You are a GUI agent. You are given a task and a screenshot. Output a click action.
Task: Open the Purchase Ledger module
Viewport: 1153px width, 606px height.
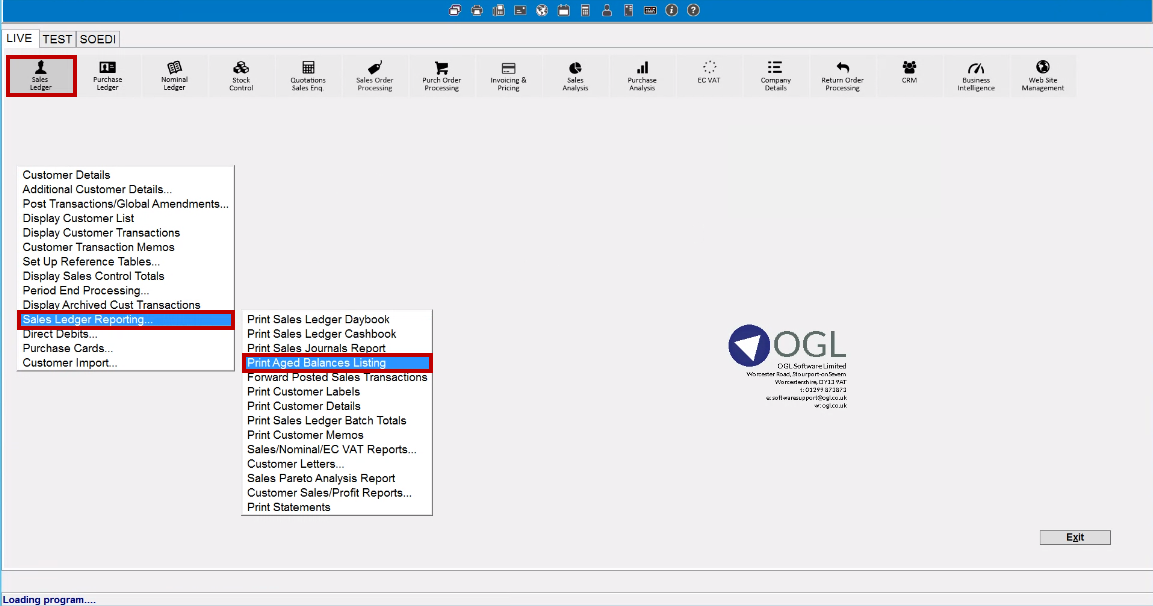[107, 76]
